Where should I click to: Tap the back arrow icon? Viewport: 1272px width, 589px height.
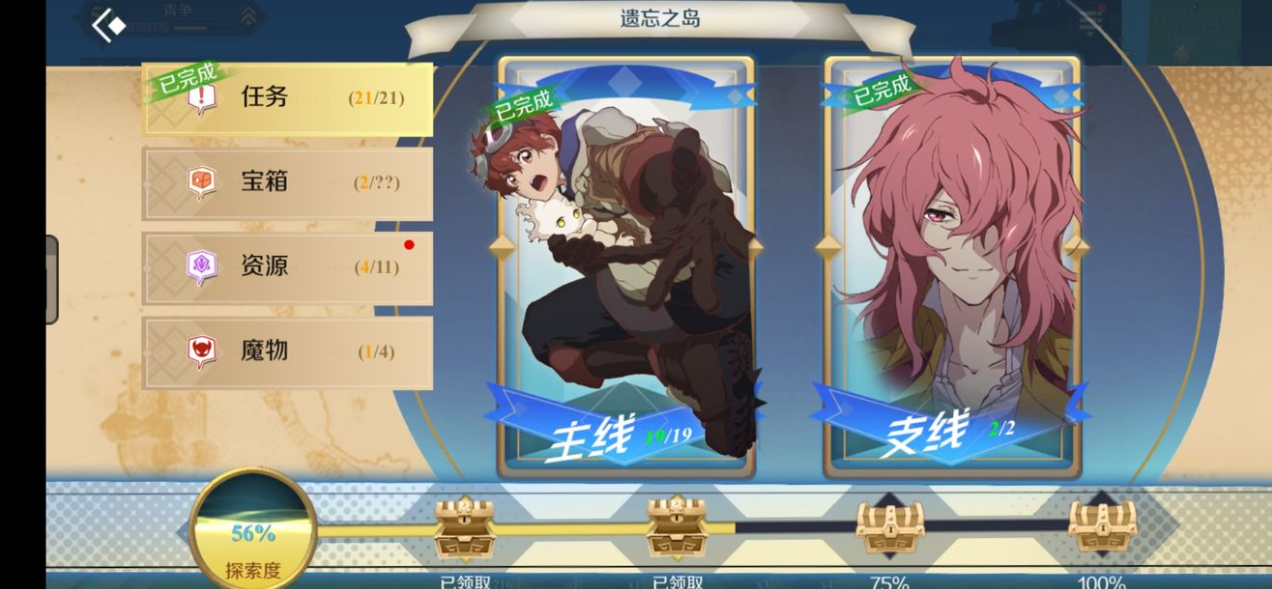pos(108,25)
